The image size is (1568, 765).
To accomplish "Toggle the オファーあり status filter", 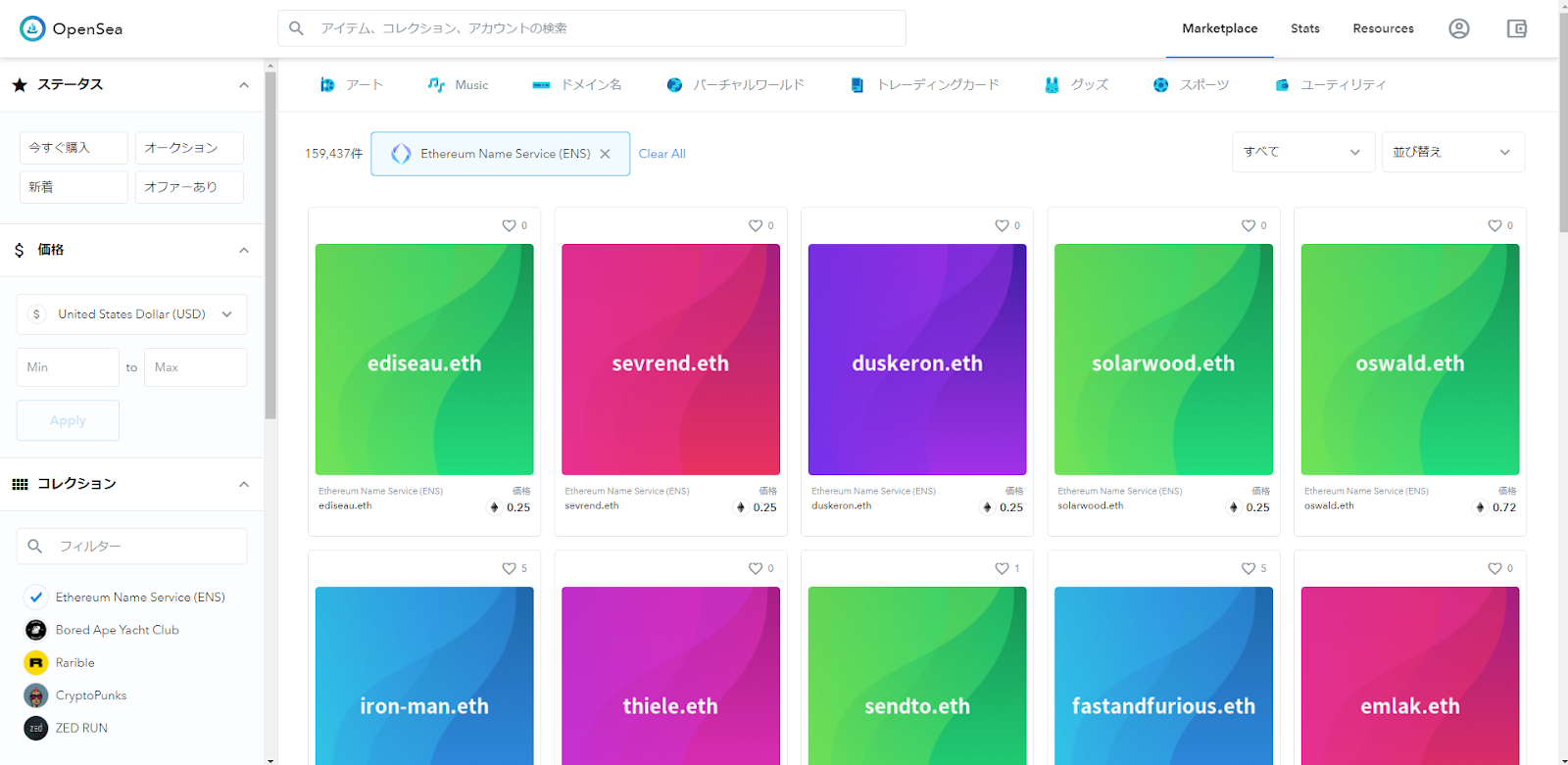I will coord(189,187).
